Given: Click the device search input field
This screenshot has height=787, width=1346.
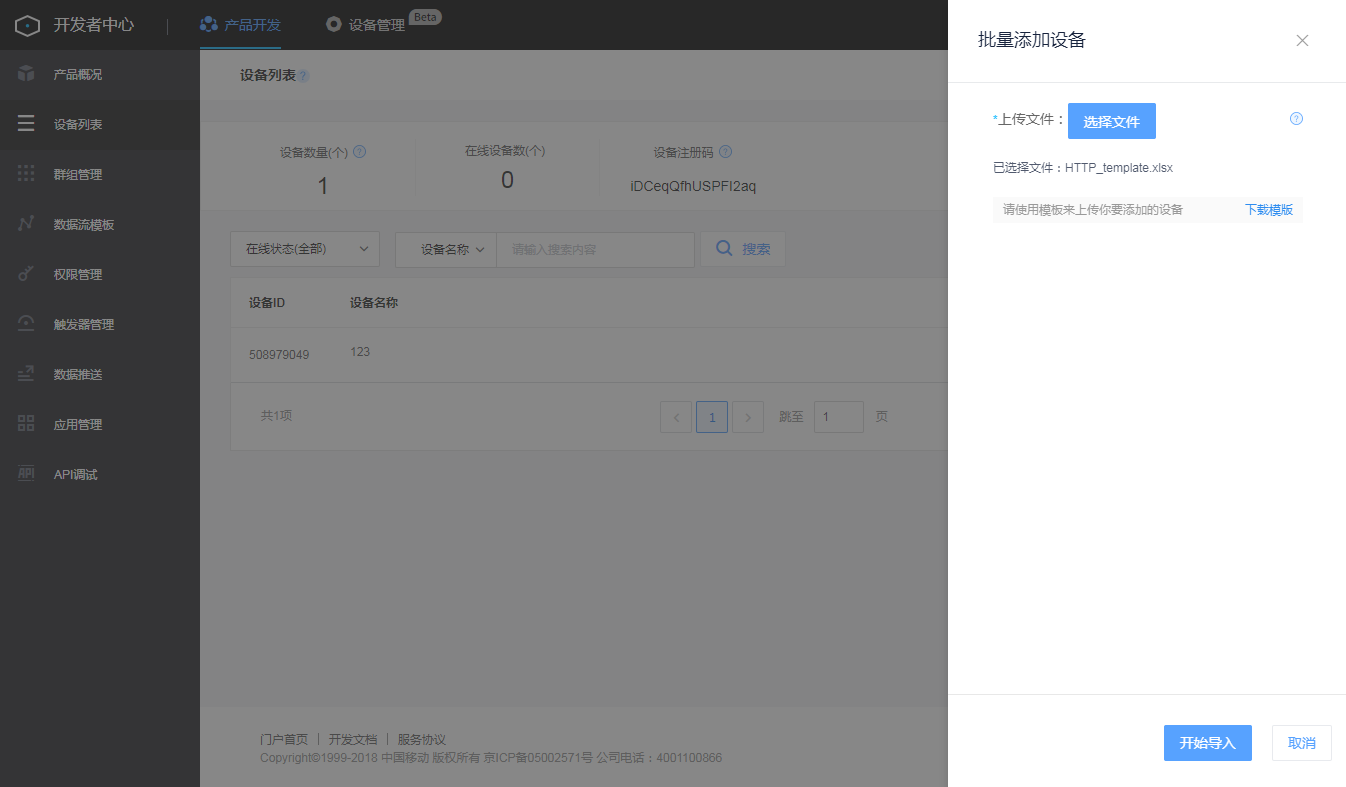Looking at the screenshot, I should coord(596,249).
